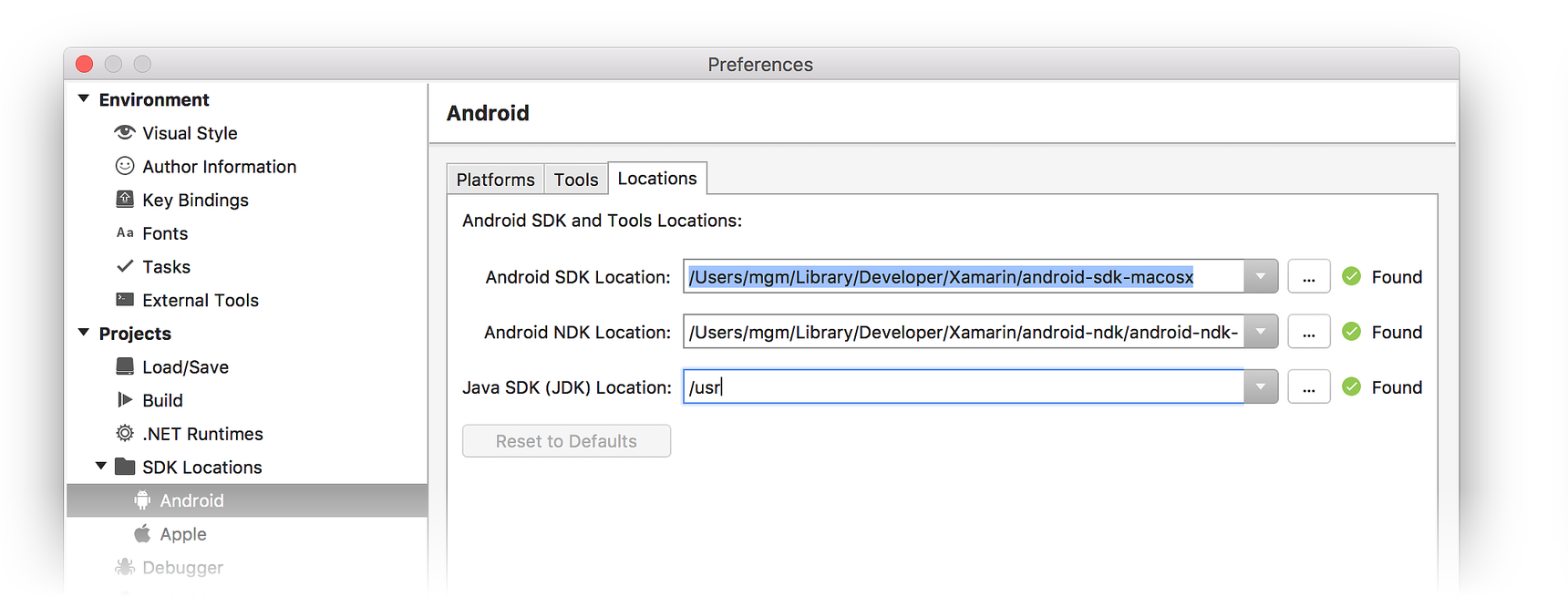Select the Debugger bug icon
The width and height of the screenshot is (1568, 597).
(125, 567)
